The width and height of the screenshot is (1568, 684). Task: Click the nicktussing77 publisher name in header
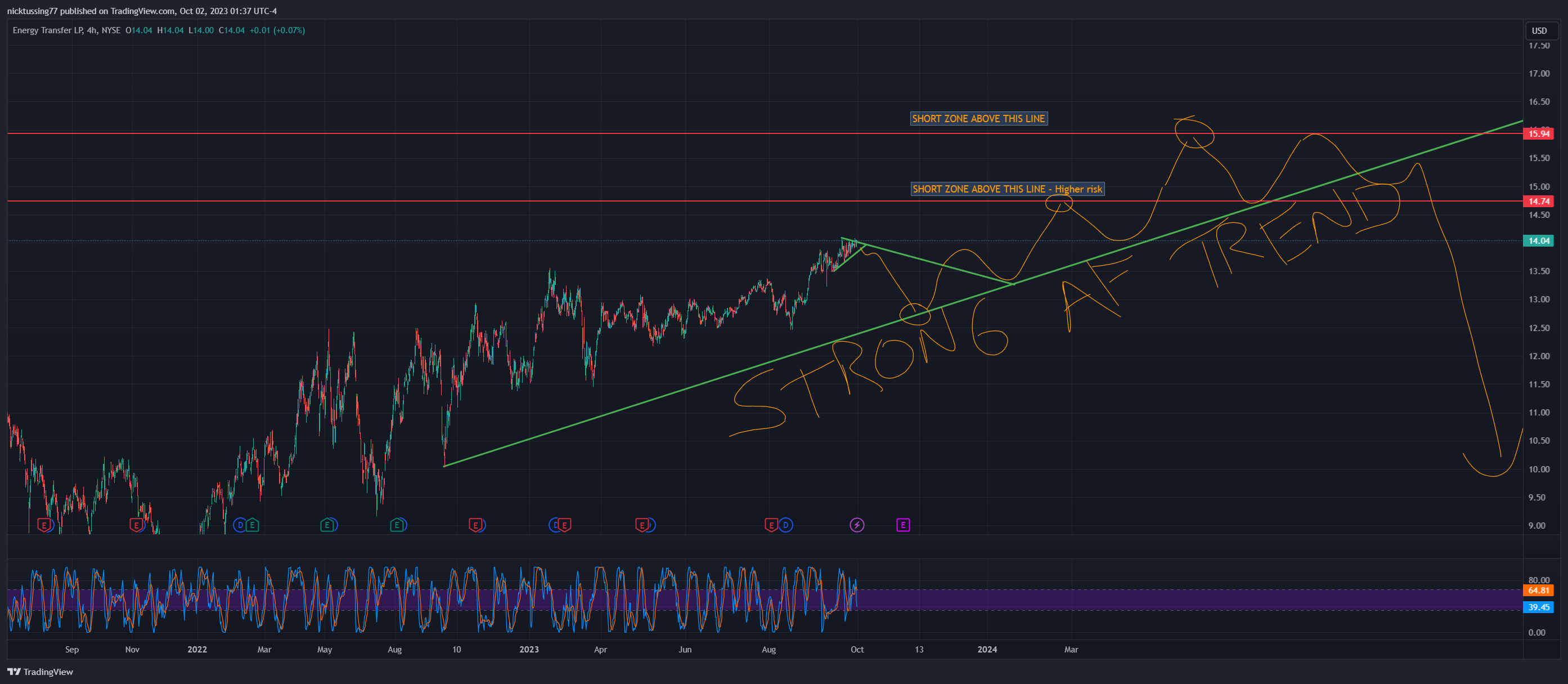point(32,11)
